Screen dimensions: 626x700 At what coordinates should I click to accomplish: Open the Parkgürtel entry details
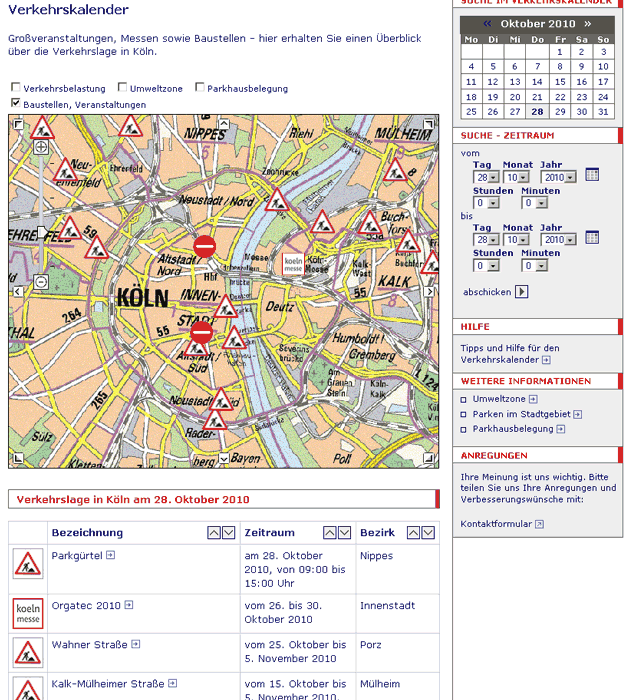pos(83,555)
